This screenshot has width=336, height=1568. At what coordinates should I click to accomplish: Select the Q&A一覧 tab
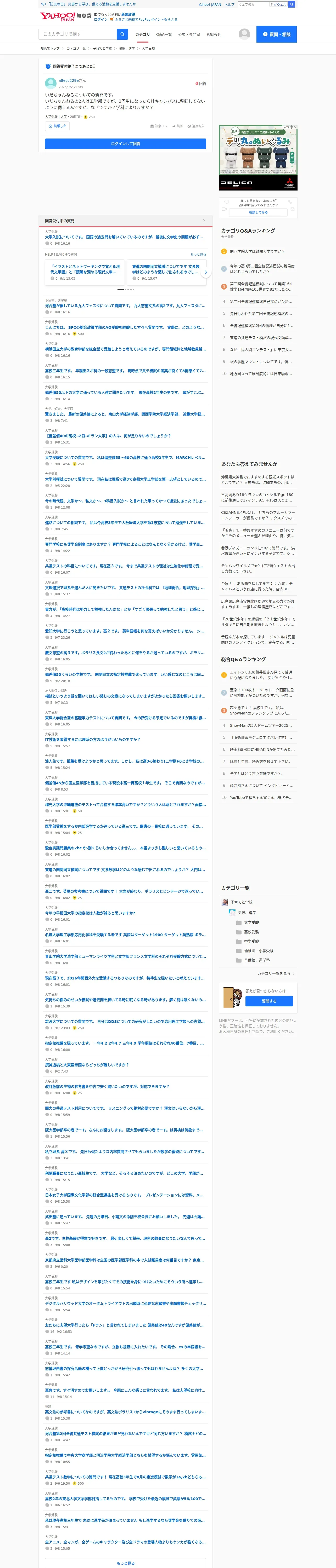164,35
